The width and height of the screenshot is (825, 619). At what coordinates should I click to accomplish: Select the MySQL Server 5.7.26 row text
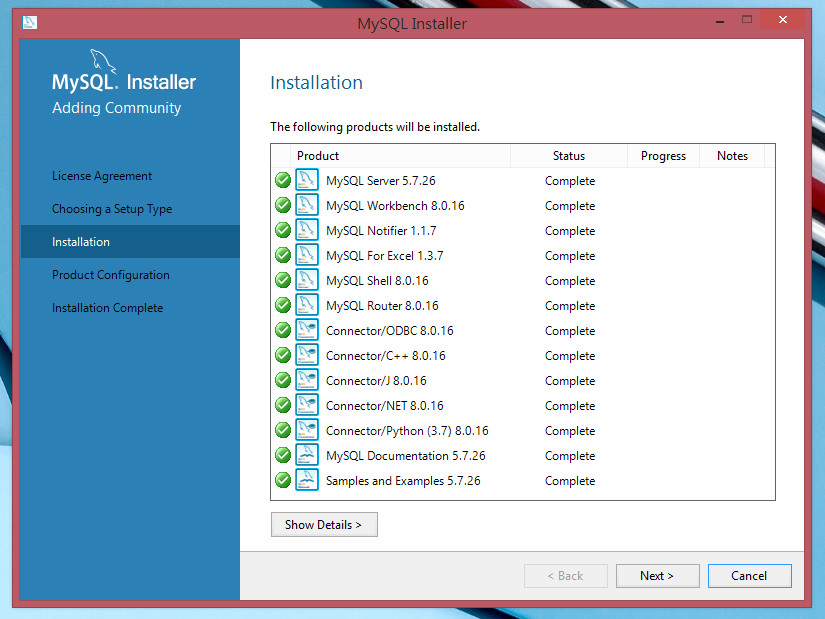click(x=381, y=181)
